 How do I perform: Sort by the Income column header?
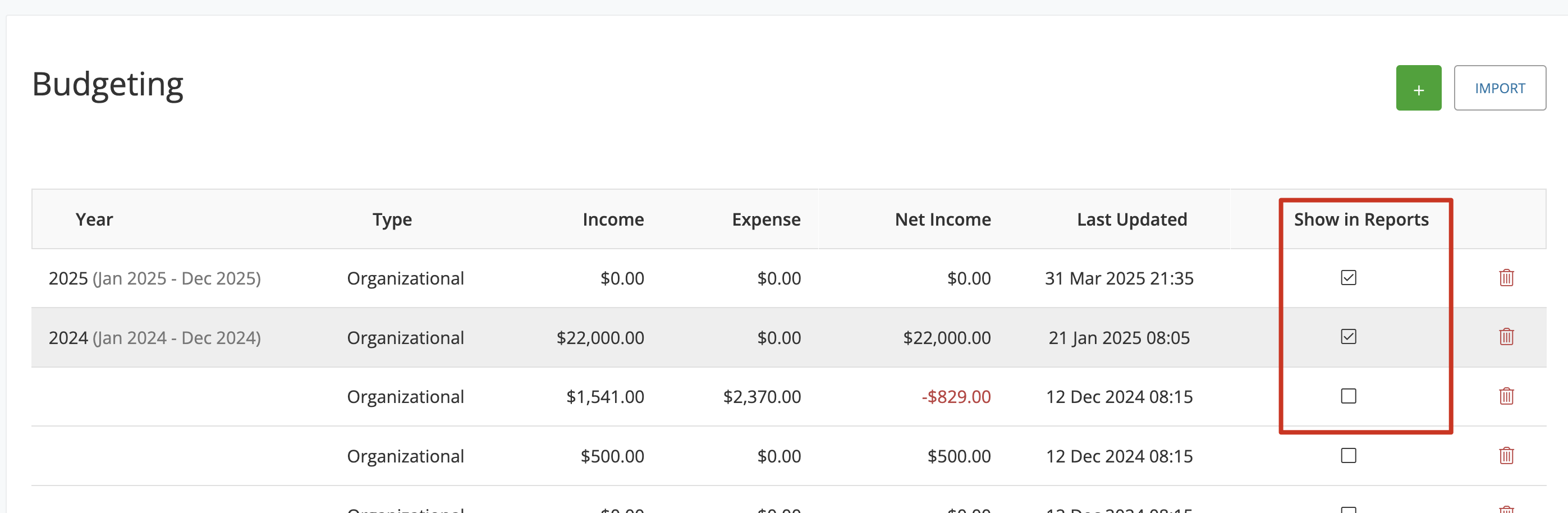coord(613,219)
